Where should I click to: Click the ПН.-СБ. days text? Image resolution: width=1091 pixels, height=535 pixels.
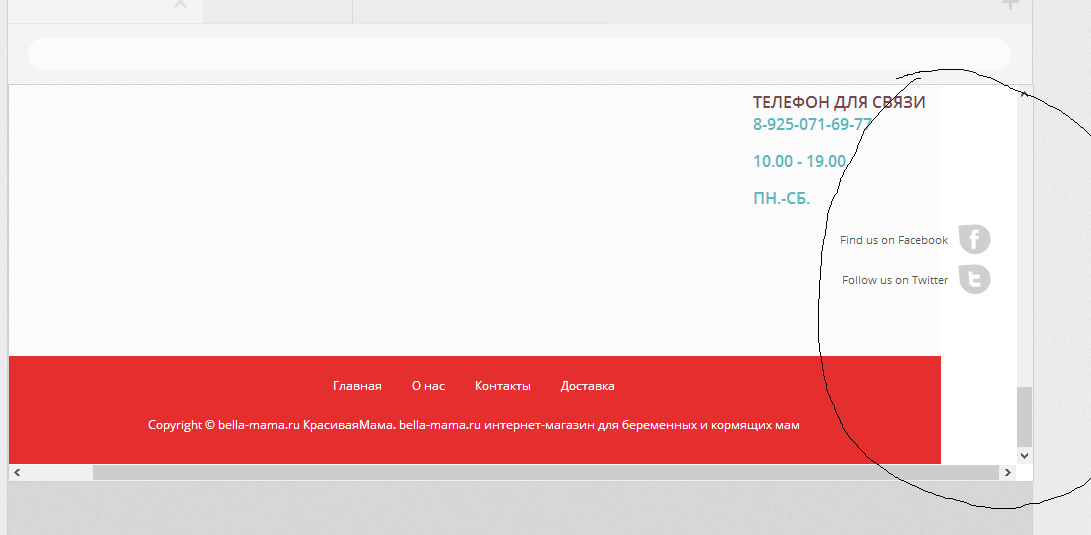781,198
